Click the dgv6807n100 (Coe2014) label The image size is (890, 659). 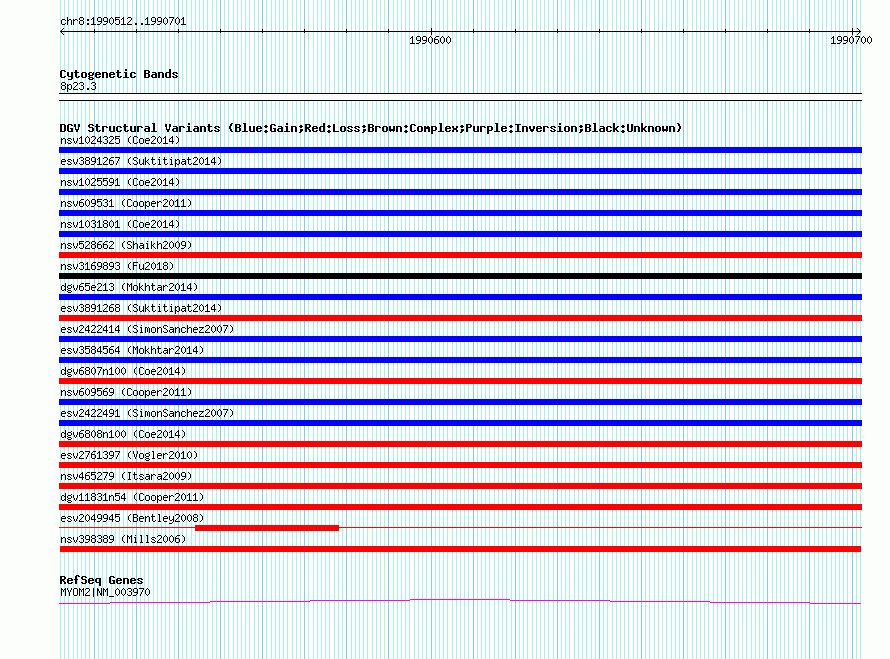pos(123,371)
